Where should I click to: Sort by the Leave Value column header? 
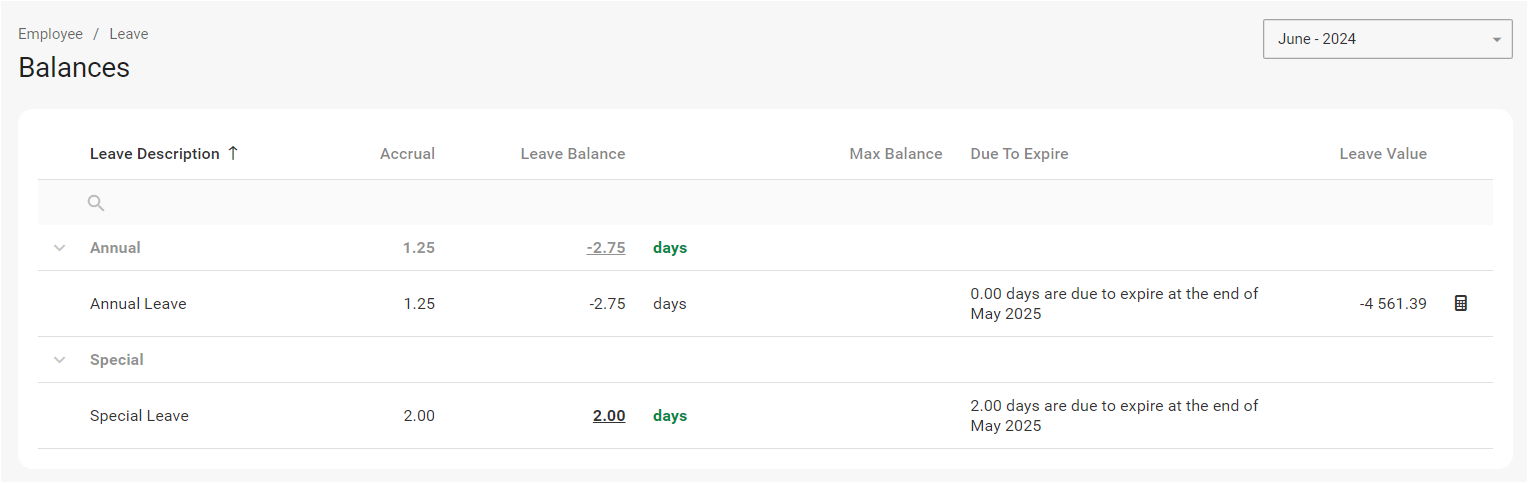coord(1383,154)
